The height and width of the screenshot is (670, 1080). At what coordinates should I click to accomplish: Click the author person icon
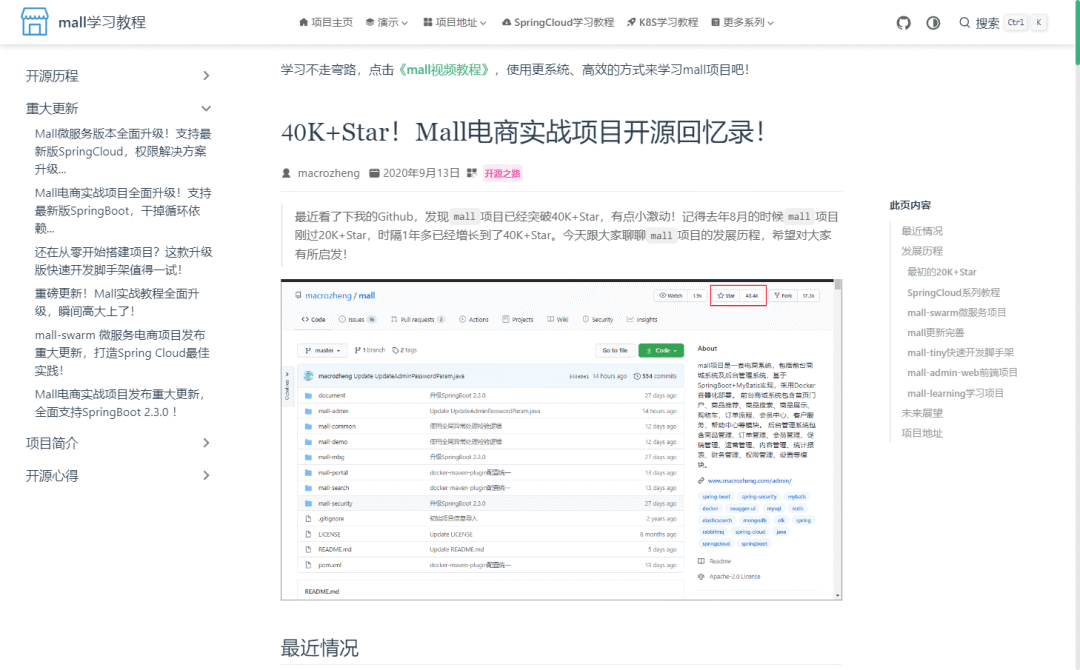coord(287,174)
